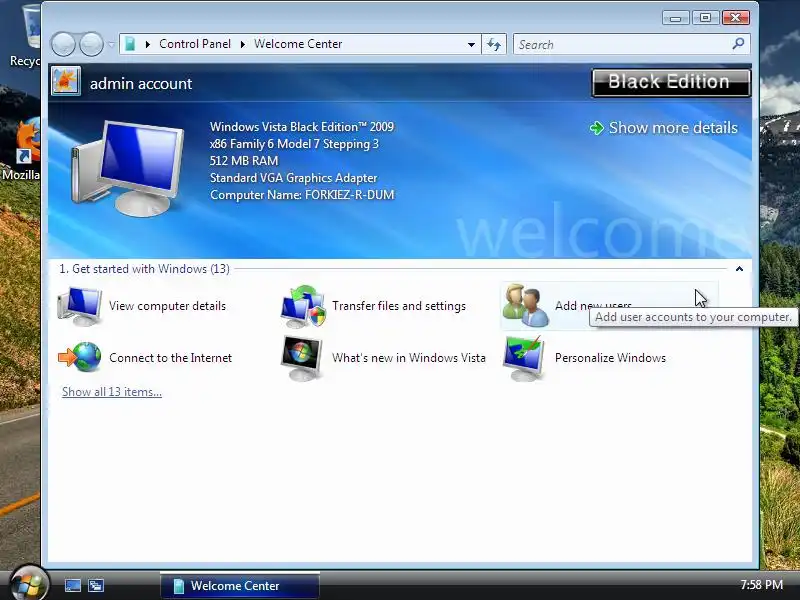Switch to Welcome Center taskbar button
800x600 pixels.
[x=240, y=585]
